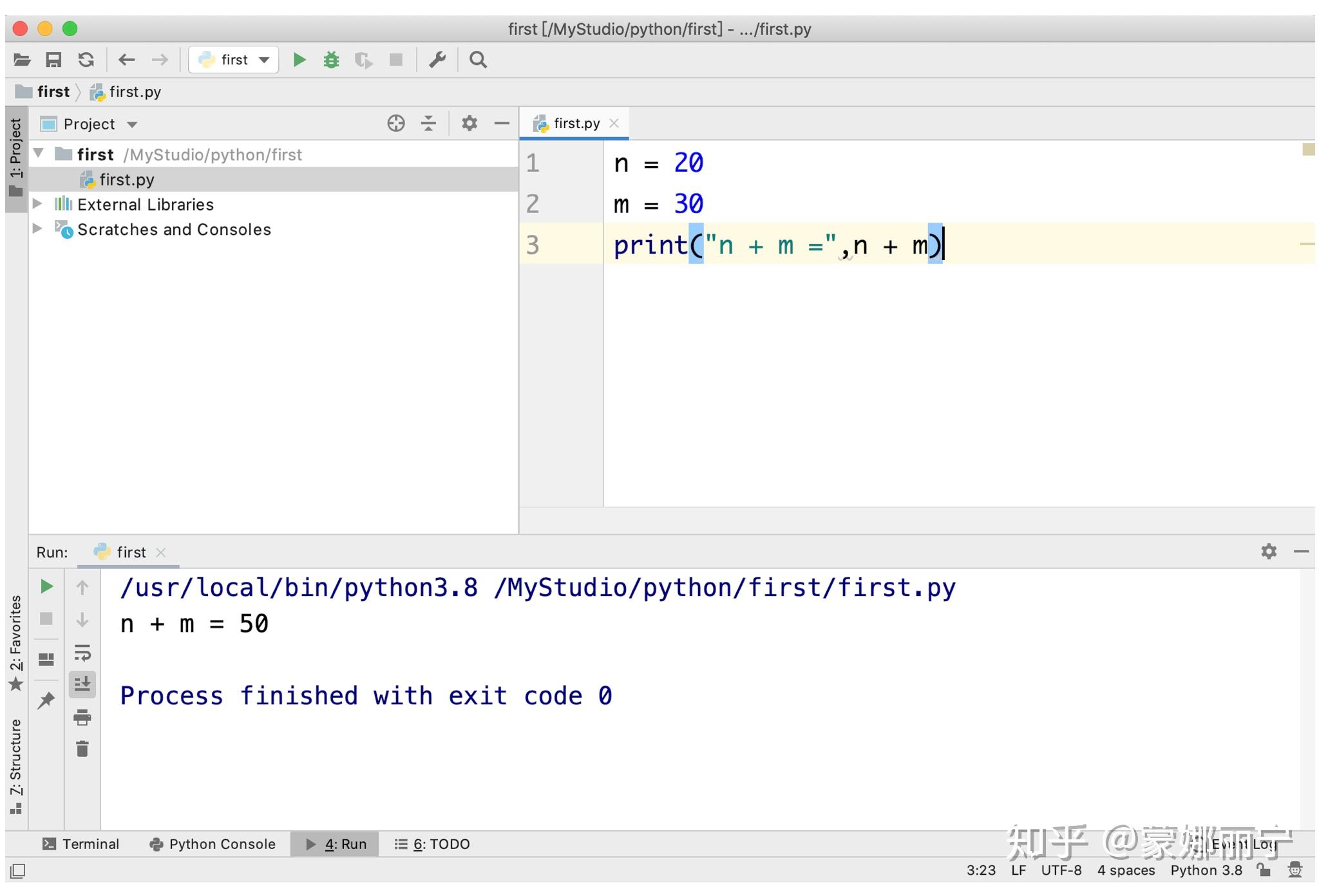The image size is (1328, 896).
Task: Open search with the magnifier icon
Action: coord(479,59)
